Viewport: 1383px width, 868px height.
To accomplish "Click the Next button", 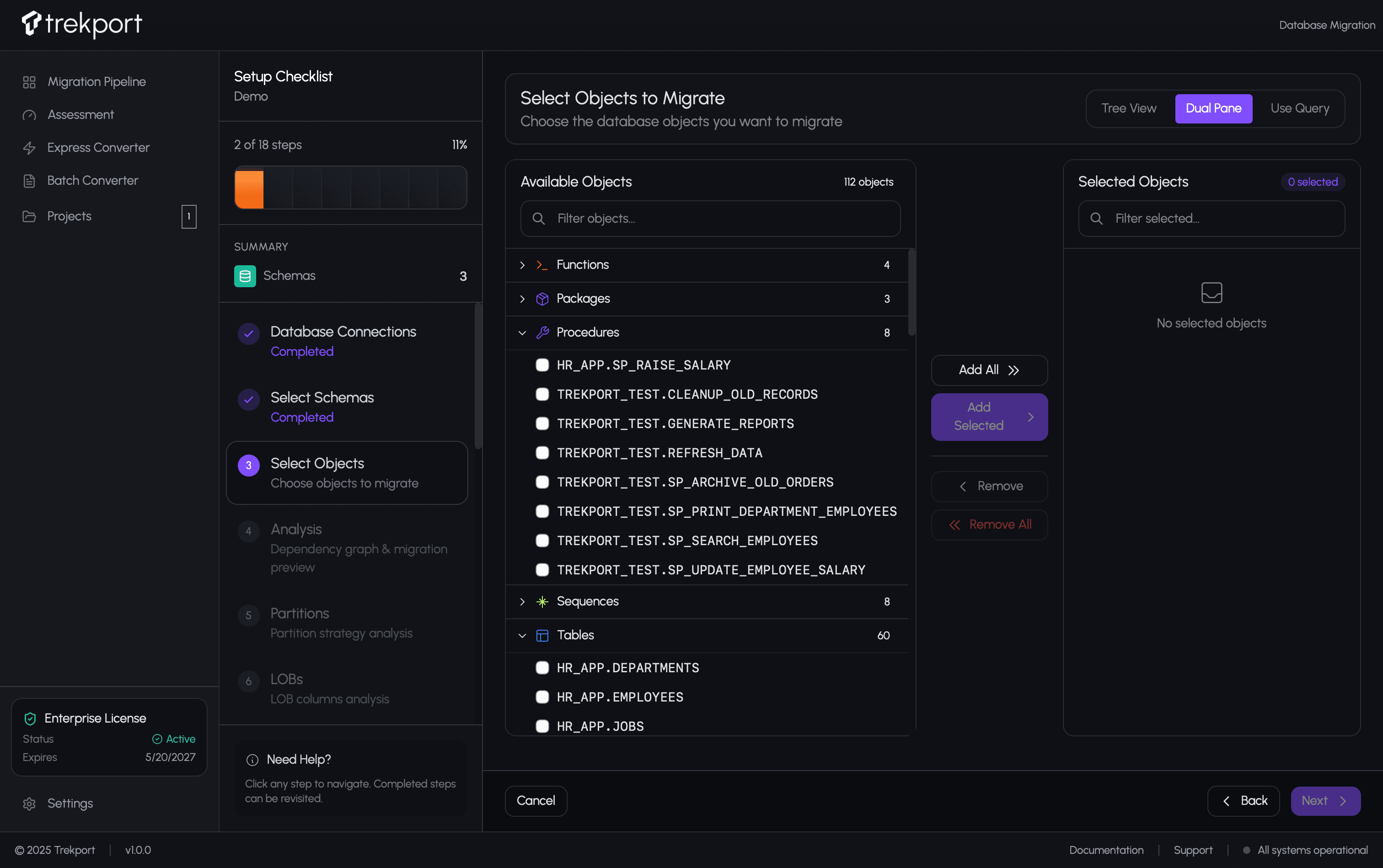I will 1325,801.
